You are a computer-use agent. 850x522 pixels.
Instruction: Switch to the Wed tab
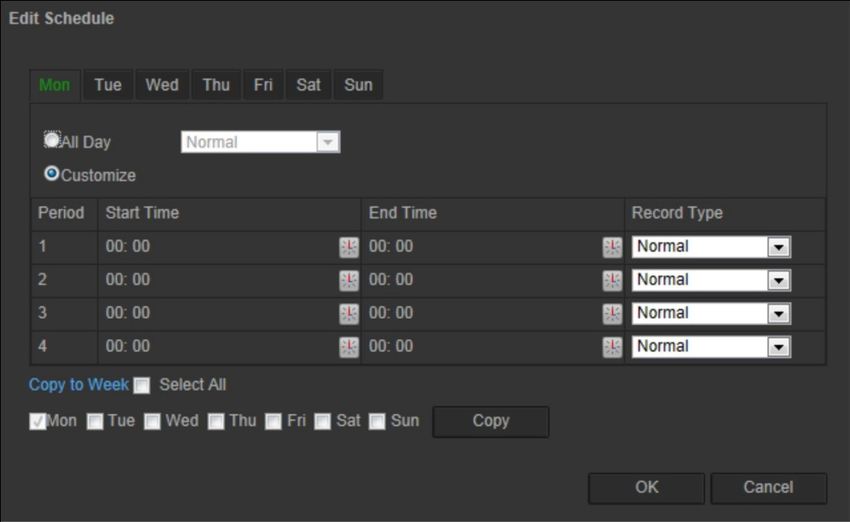162,85
